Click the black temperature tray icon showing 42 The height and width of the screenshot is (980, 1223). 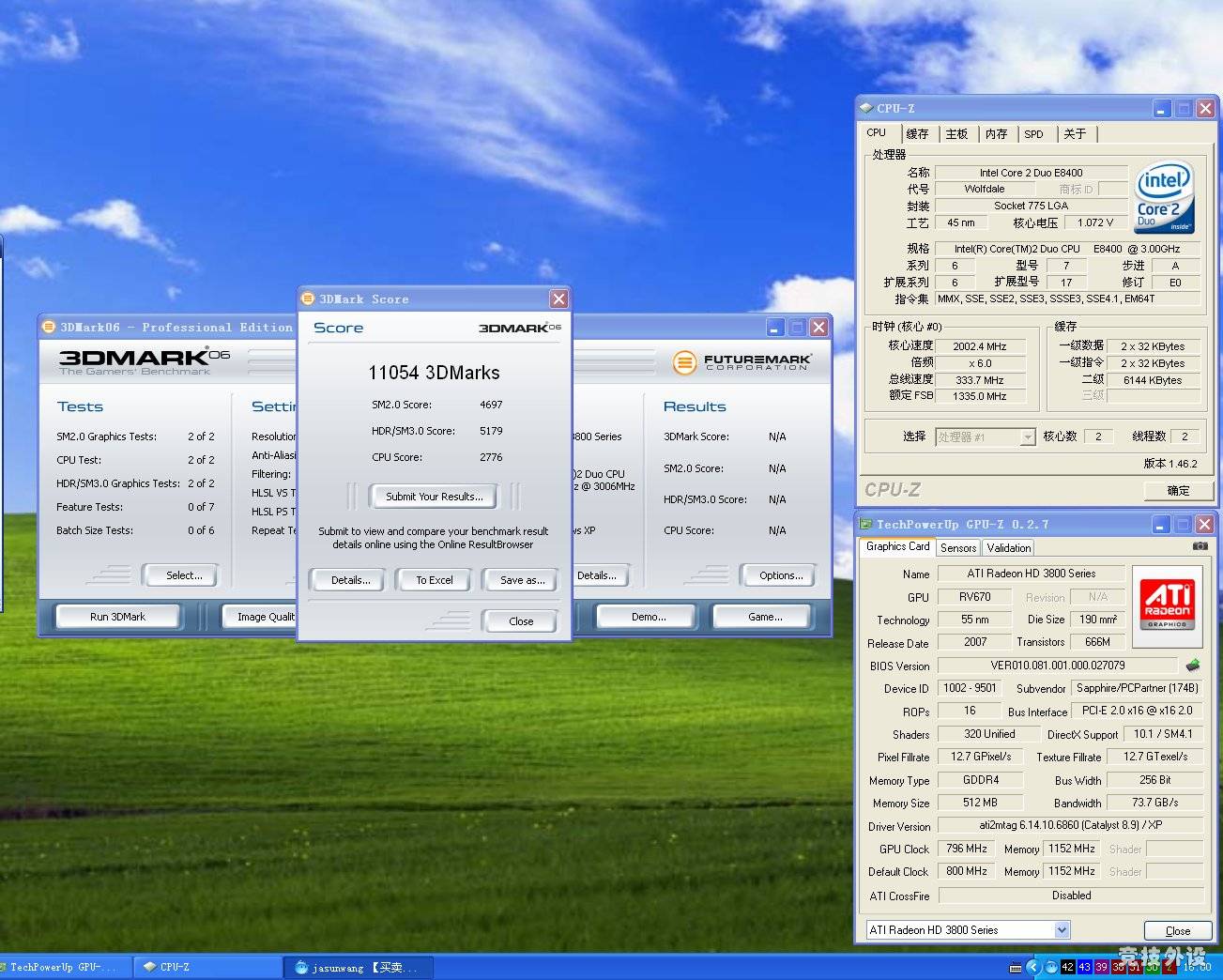1067,967
